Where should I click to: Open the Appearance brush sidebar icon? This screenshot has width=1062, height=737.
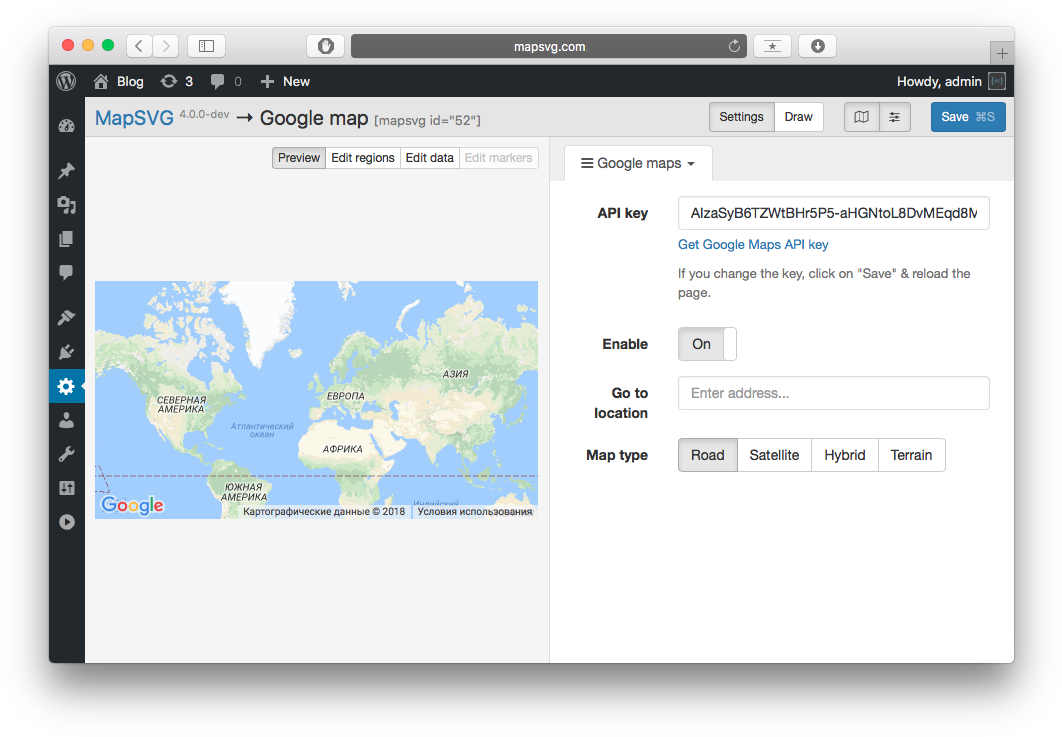click(66, 317)
